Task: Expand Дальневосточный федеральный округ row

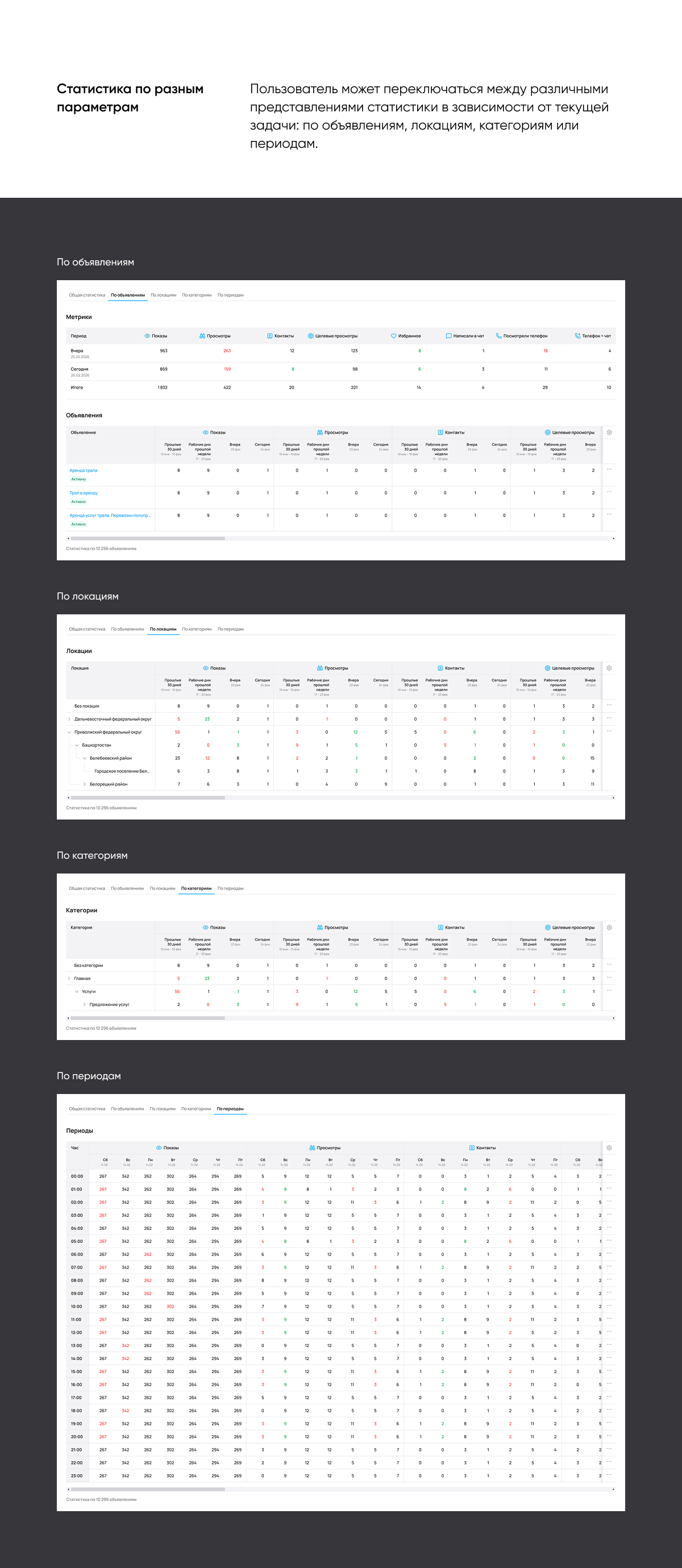Action: [x=69, y=719]
